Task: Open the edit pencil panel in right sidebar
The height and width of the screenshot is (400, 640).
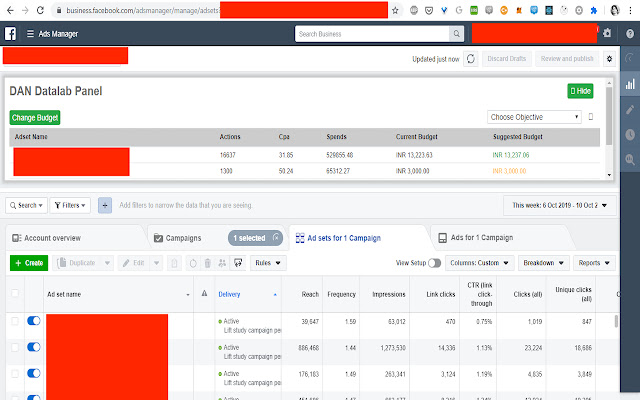Action: point(630,109)
